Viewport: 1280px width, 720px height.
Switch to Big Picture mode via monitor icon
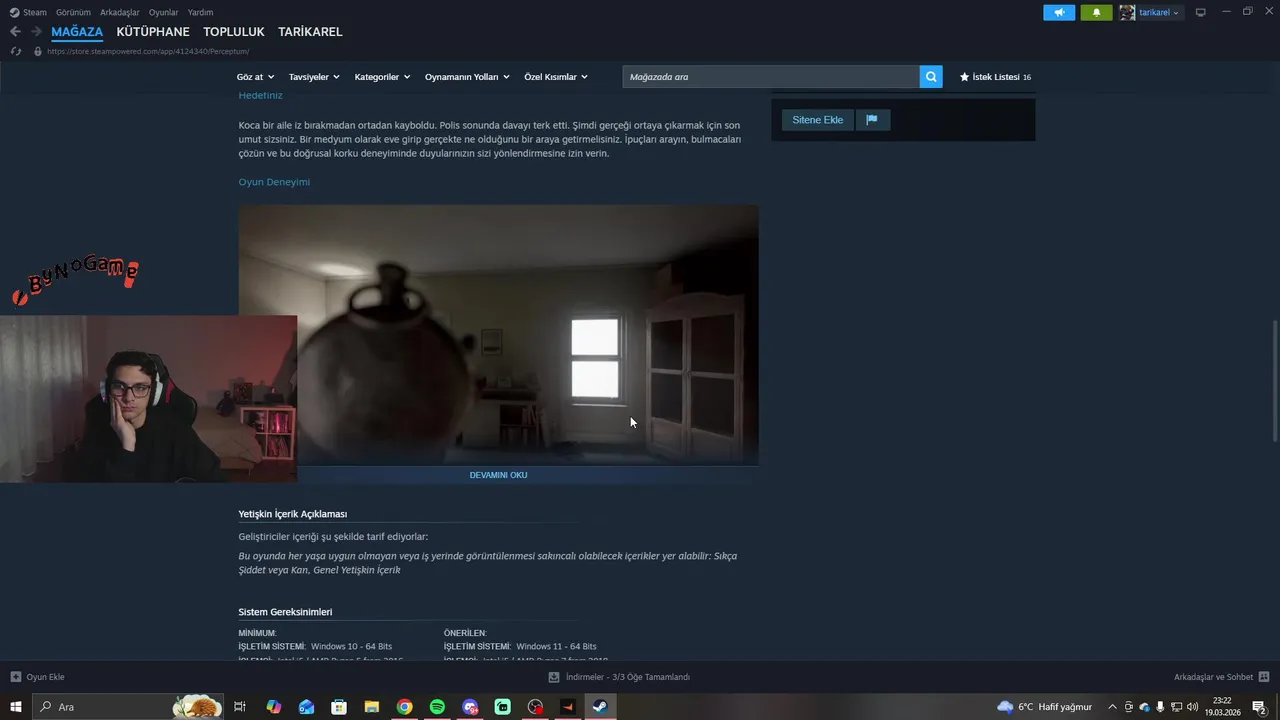[1201, 12]
